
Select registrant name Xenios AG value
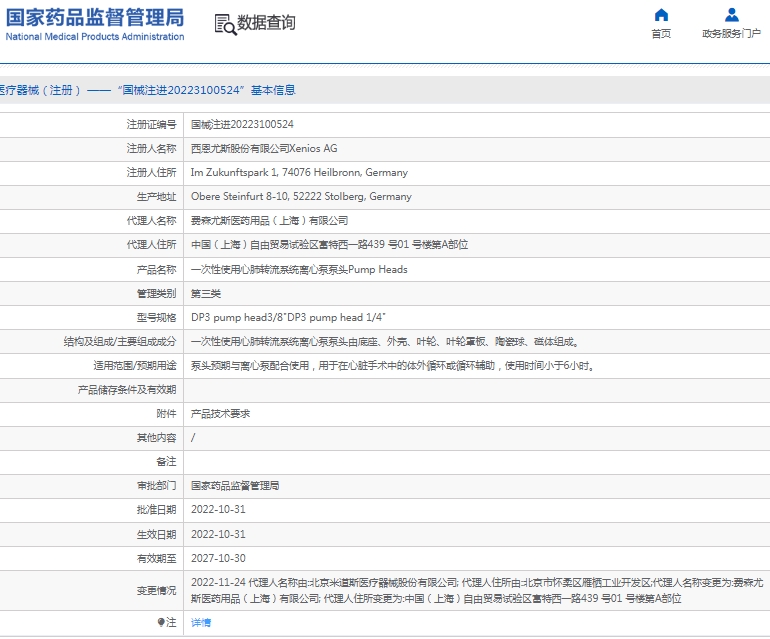tap(264, 148)
